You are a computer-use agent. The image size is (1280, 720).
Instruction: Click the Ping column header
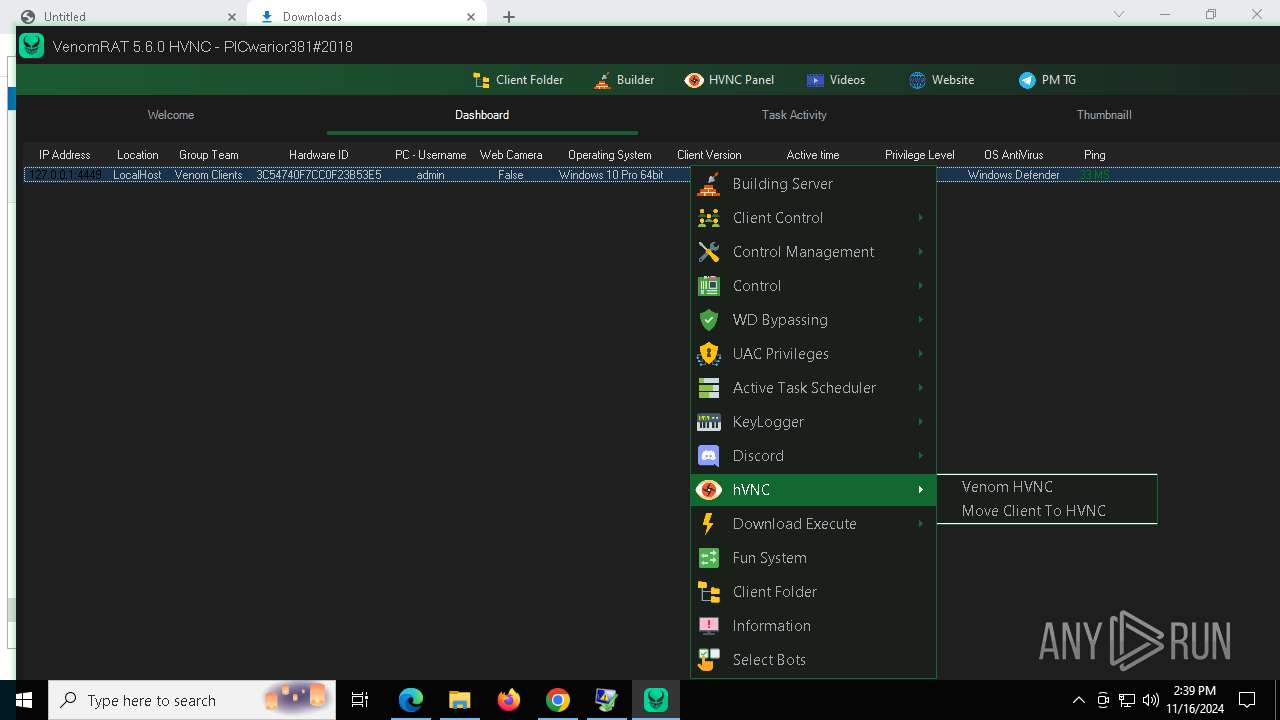(x=1094, y=155)
